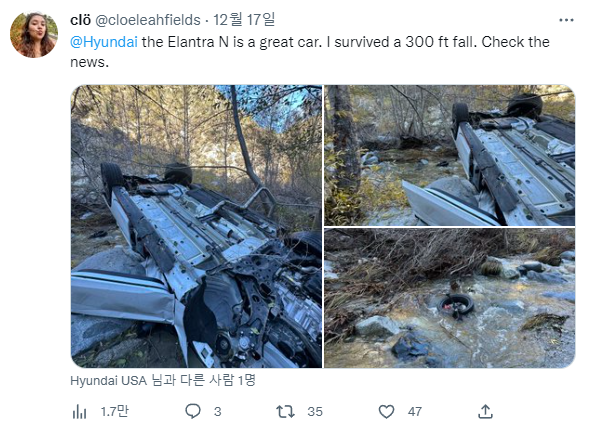Open the view analytics bar chart icon

click(79, 412)
